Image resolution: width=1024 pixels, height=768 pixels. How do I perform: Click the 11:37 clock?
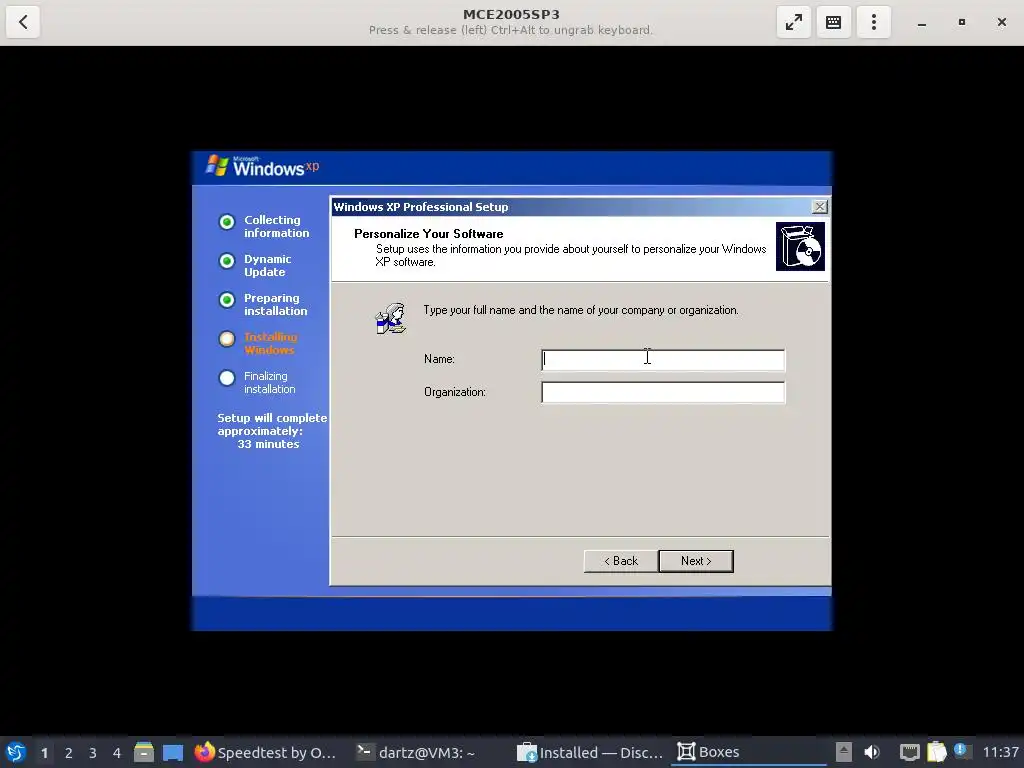coord(1000,752)
